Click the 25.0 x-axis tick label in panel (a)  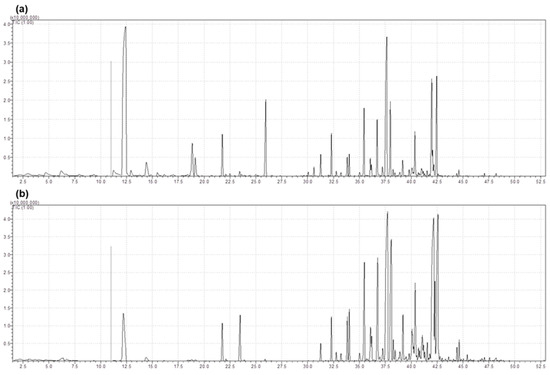(x=255, y=181)
